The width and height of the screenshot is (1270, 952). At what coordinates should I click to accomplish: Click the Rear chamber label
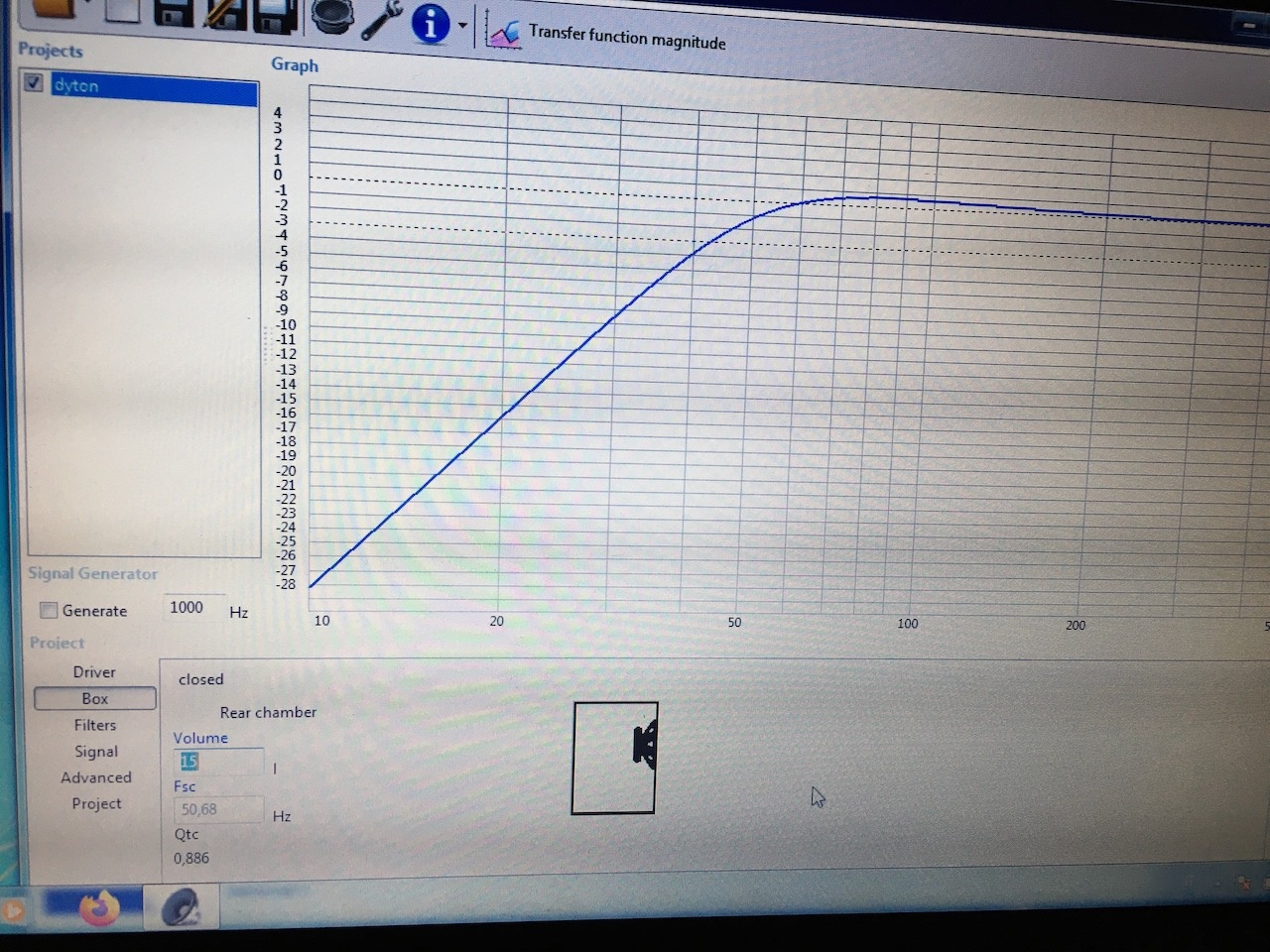[268, 712]
